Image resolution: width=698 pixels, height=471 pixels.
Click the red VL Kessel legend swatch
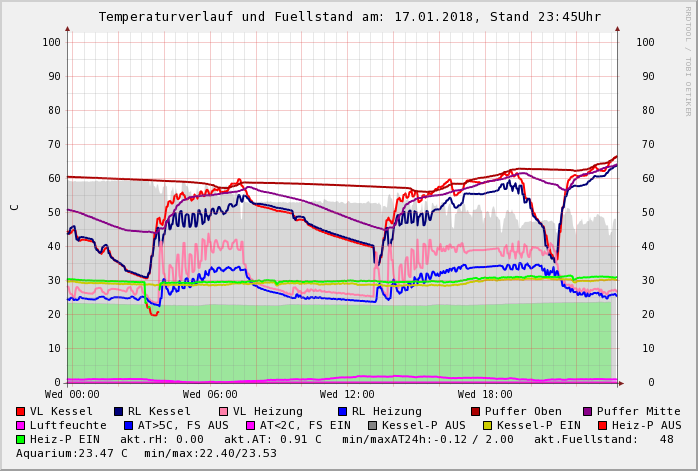click(x=21, y=411)
